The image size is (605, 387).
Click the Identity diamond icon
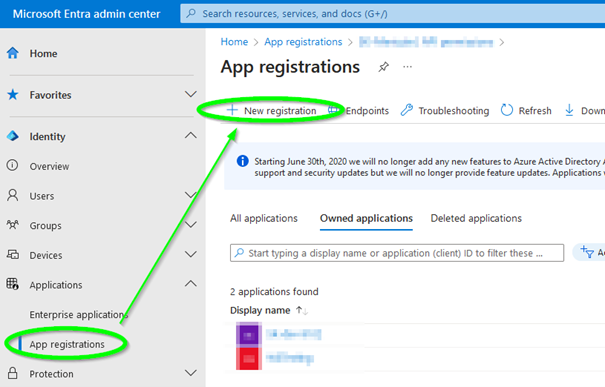pos(13,136)
